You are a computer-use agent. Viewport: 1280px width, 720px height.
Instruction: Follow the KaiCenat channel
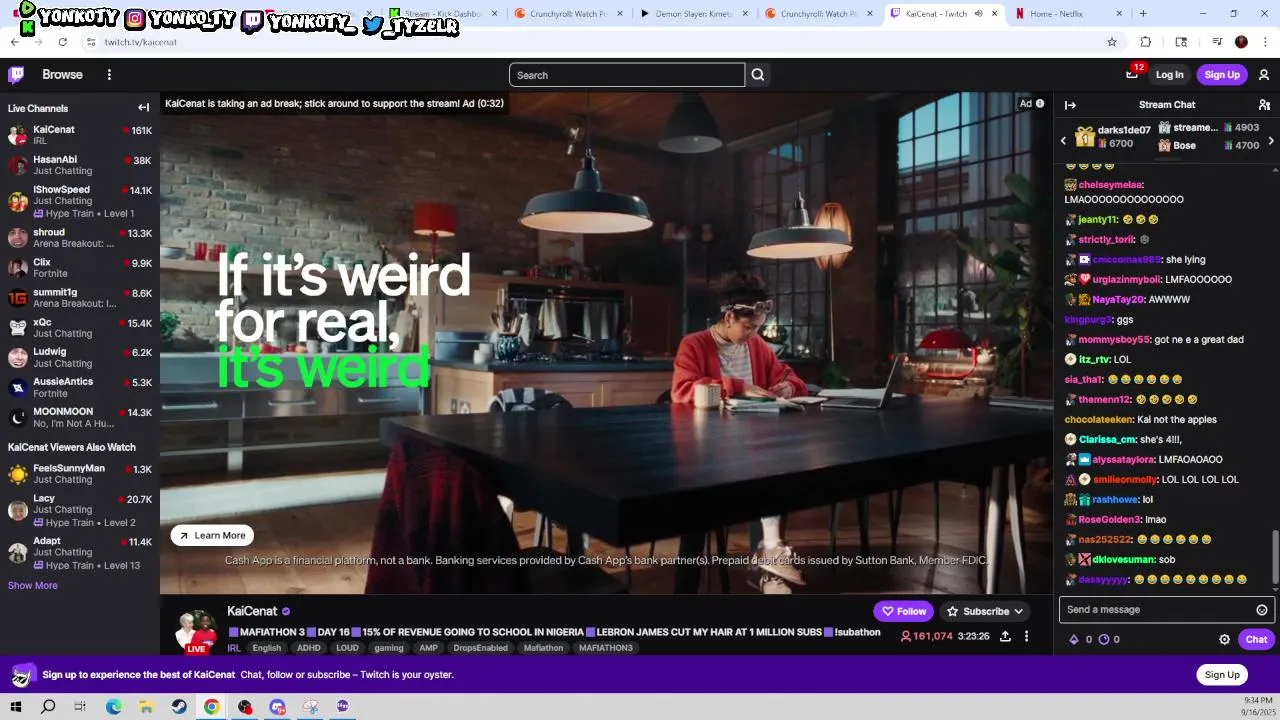pyautogui.click(x=903, y=611)
